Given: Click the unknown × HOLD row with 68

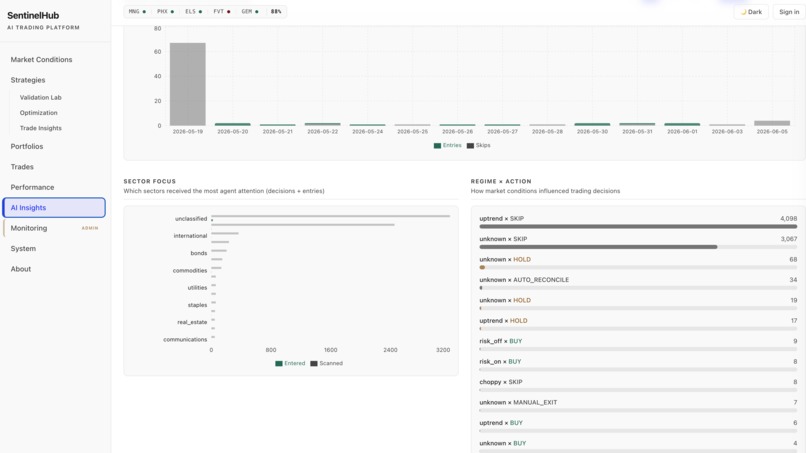Looking at the screenshot, I should 638,263.
